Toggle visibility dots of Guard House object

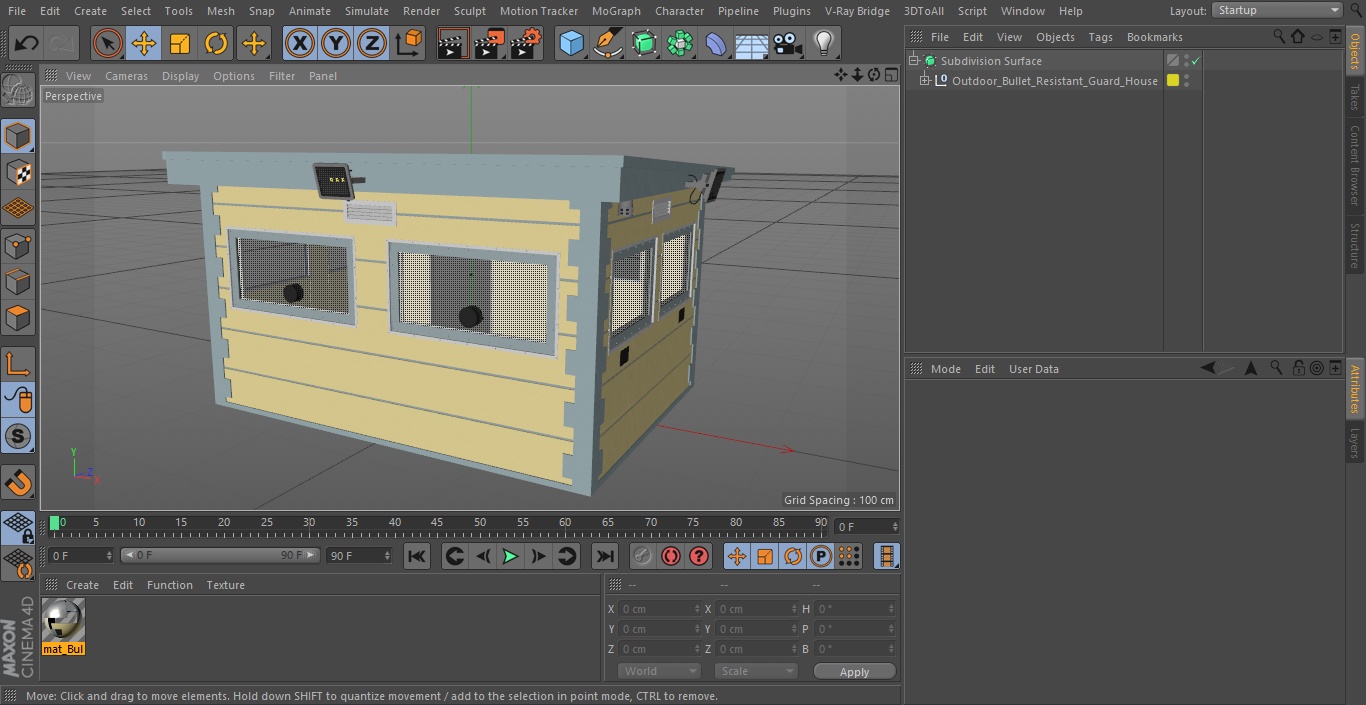click(1187, 81)
